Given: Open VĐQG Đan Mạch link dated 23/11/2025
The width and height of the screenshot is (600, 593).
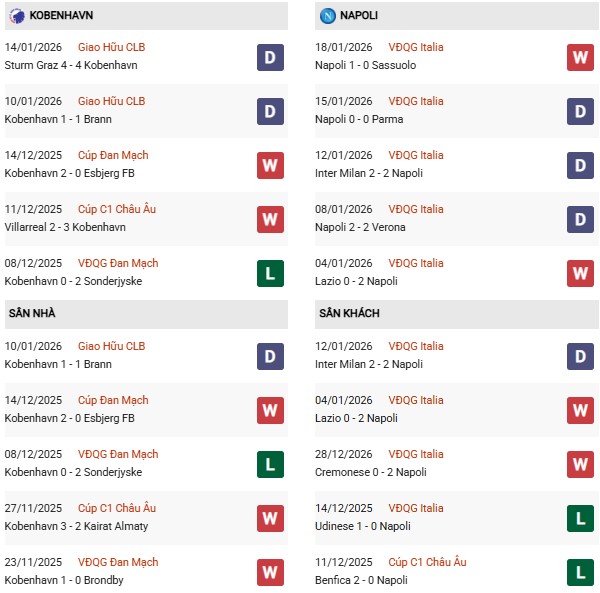Looking at the screenshot, I should coord(118,562).
